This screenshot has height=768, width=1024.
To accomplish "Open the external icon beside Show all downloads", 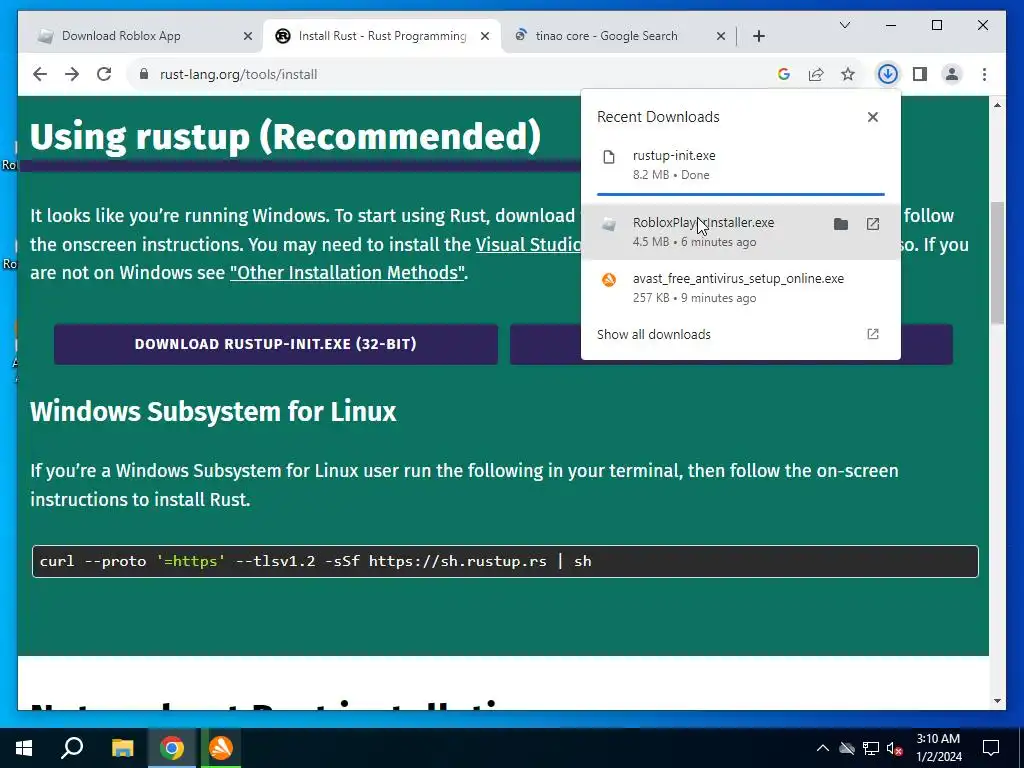I will (x=872, y=334).
